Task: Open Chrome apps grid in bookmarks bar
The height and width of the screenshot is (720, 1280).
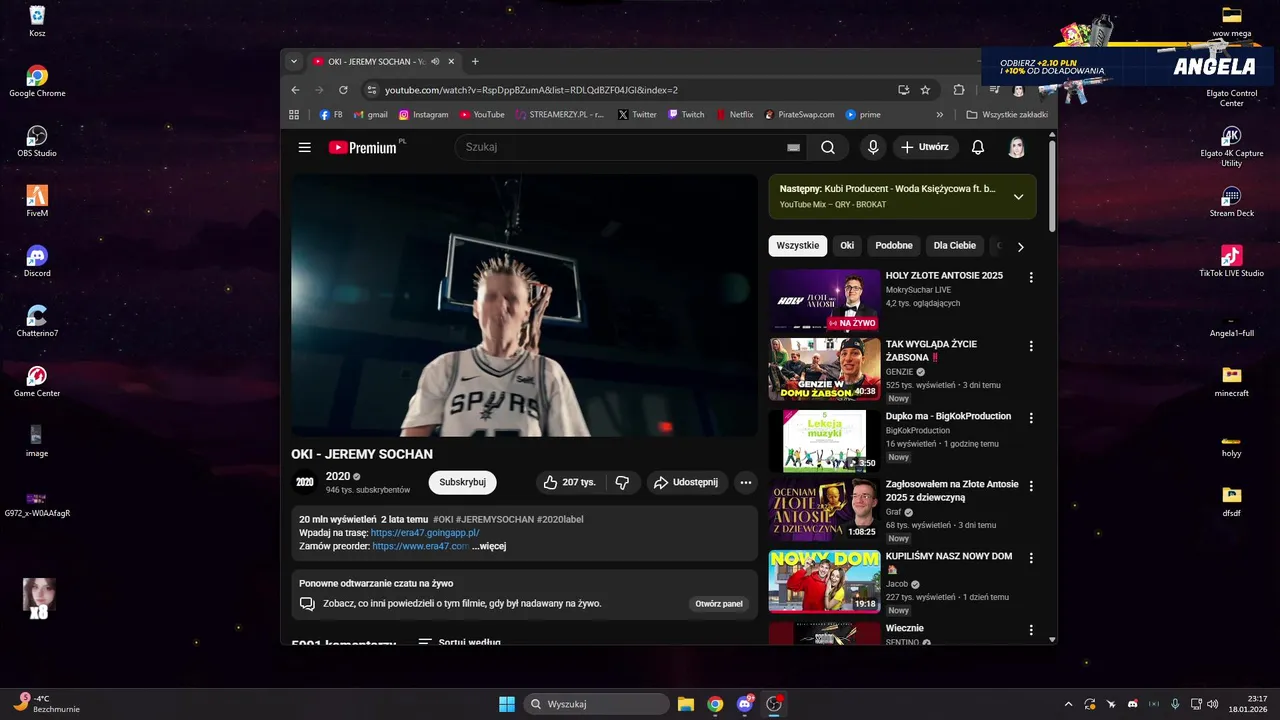Action: [294, 115]
